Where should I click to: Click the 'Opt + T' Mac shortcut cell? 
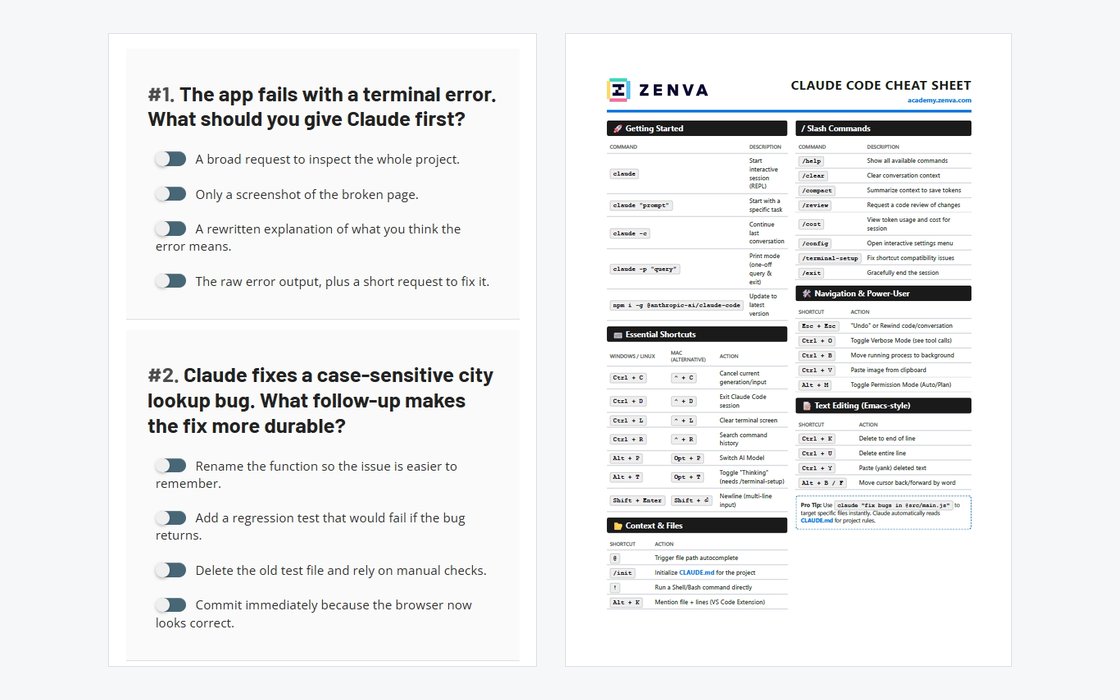tap(687, 477)
